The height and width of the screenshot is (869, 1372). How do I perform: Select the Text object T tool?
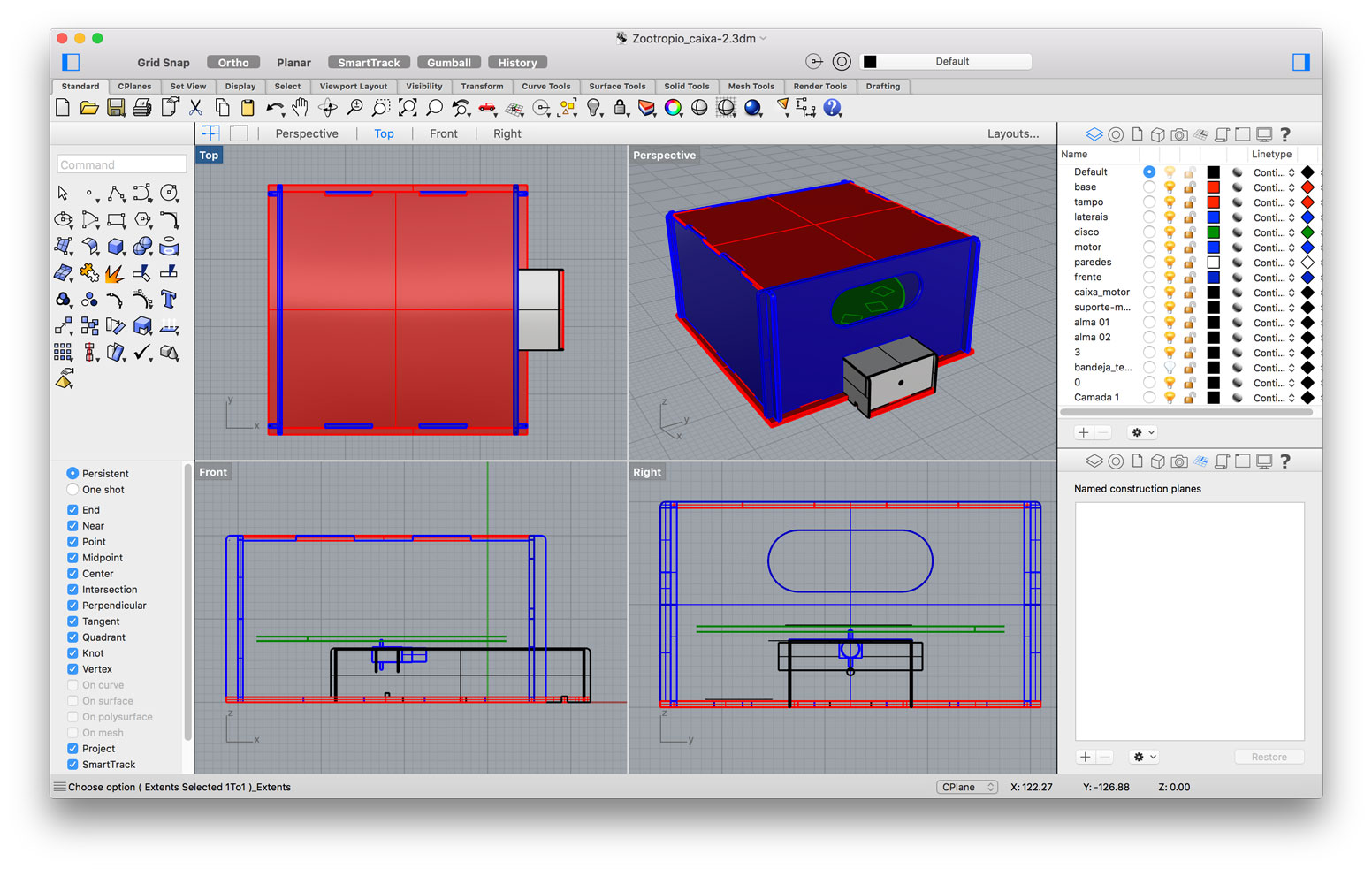tap(169, 300)
